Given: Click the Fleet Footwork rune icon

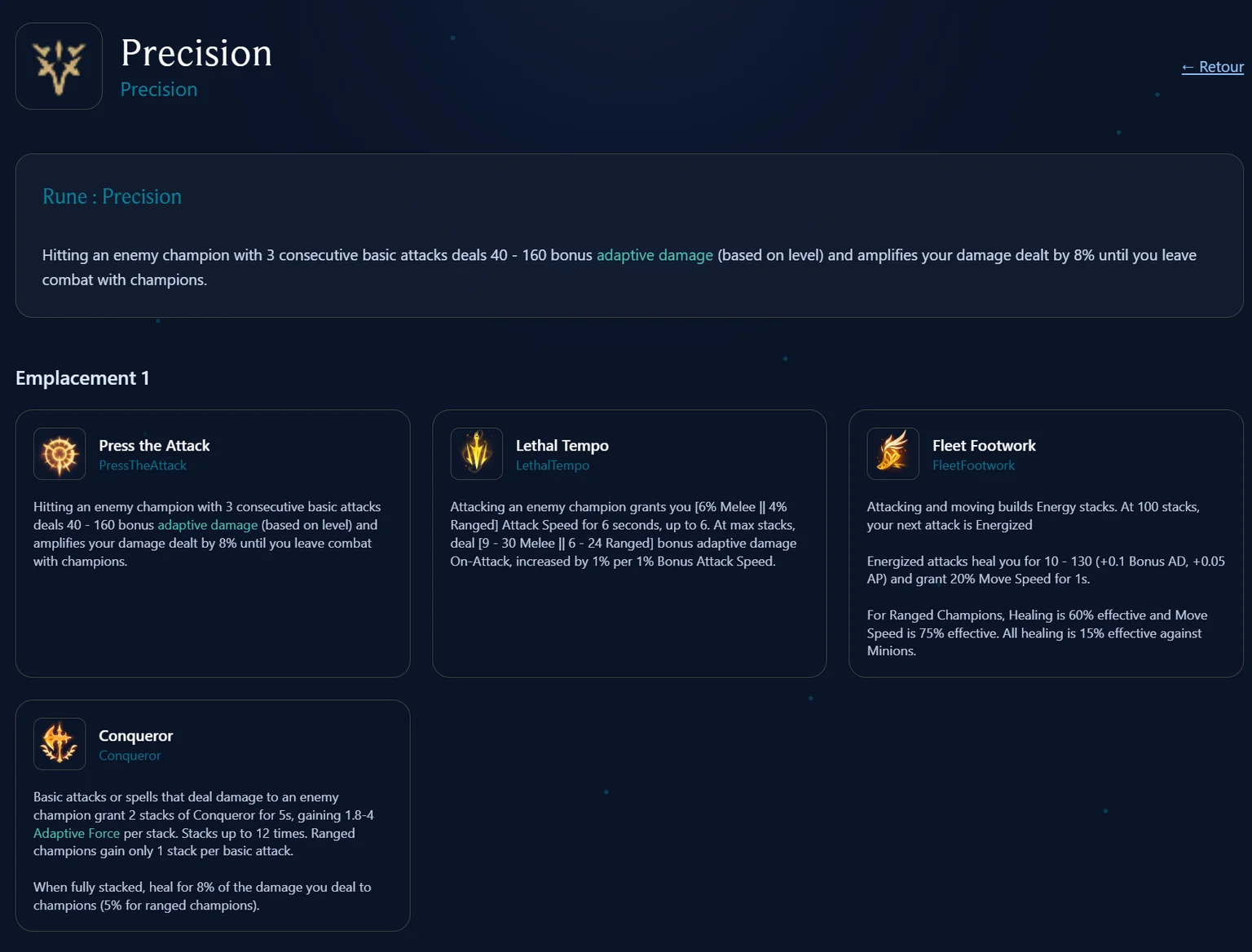Looking at the screenshot, I should (x=893, y=454).
